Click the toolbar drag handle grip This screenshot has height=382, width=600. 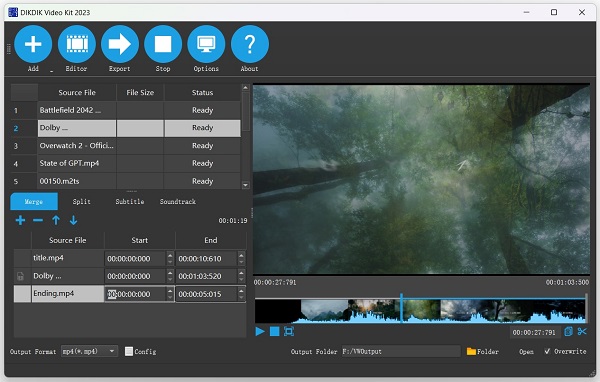coord(8,49)
